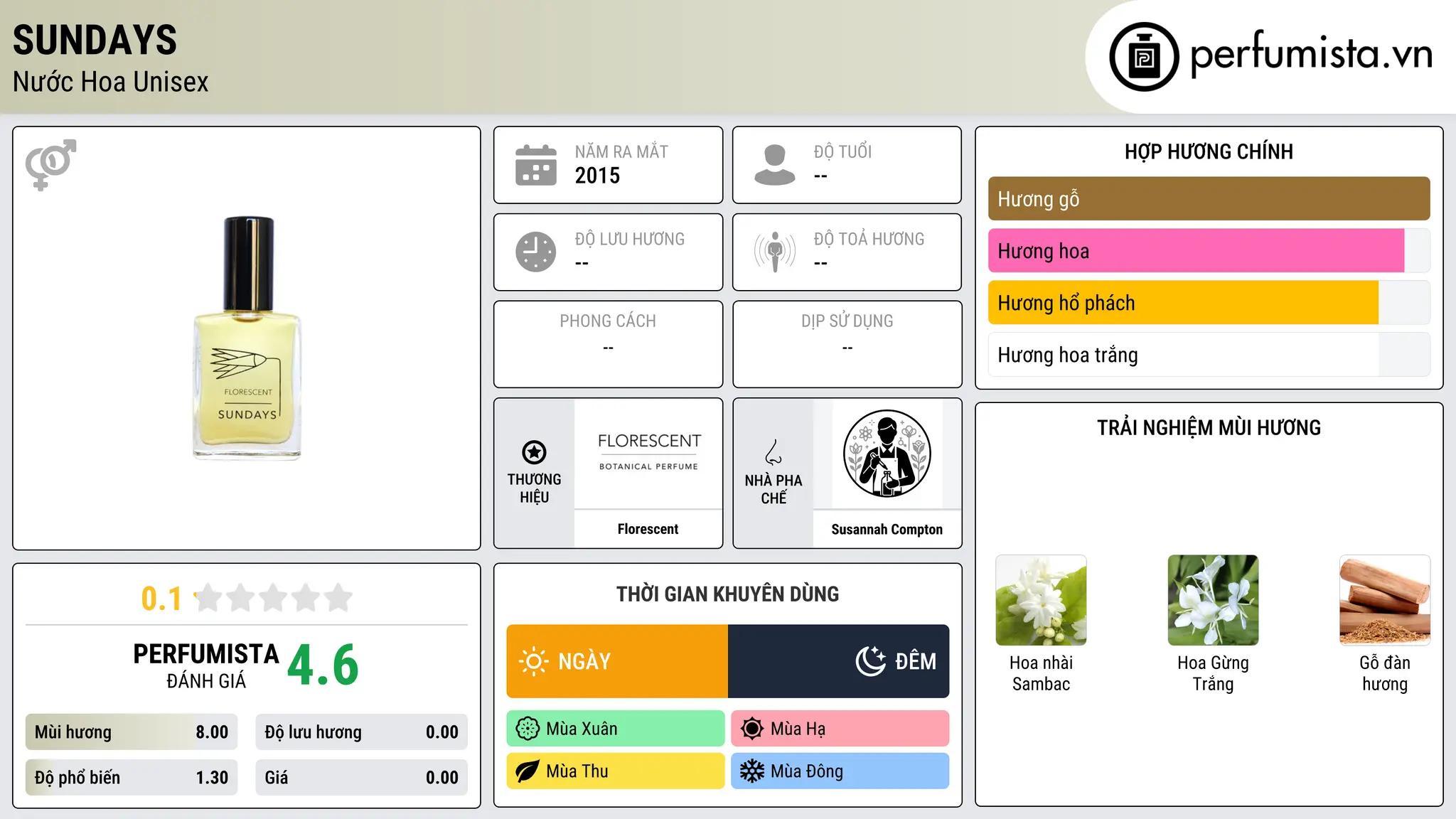1456x819 pixels.
Task: Click the Trải nghiệm mùi hương heading
Action: click(1209, 427)
